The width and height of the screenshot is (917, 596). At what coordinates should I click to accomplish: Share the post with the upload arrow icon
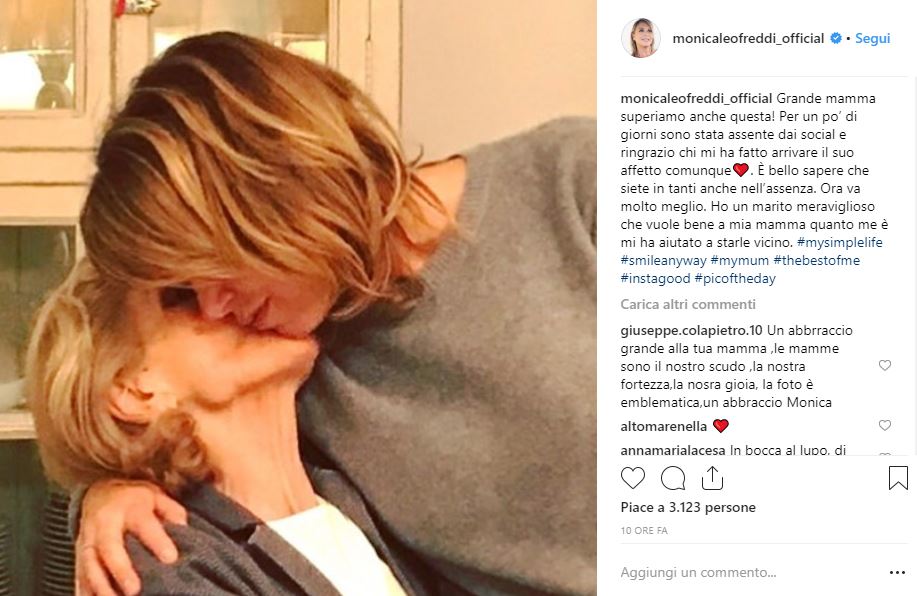click(712, 478)
